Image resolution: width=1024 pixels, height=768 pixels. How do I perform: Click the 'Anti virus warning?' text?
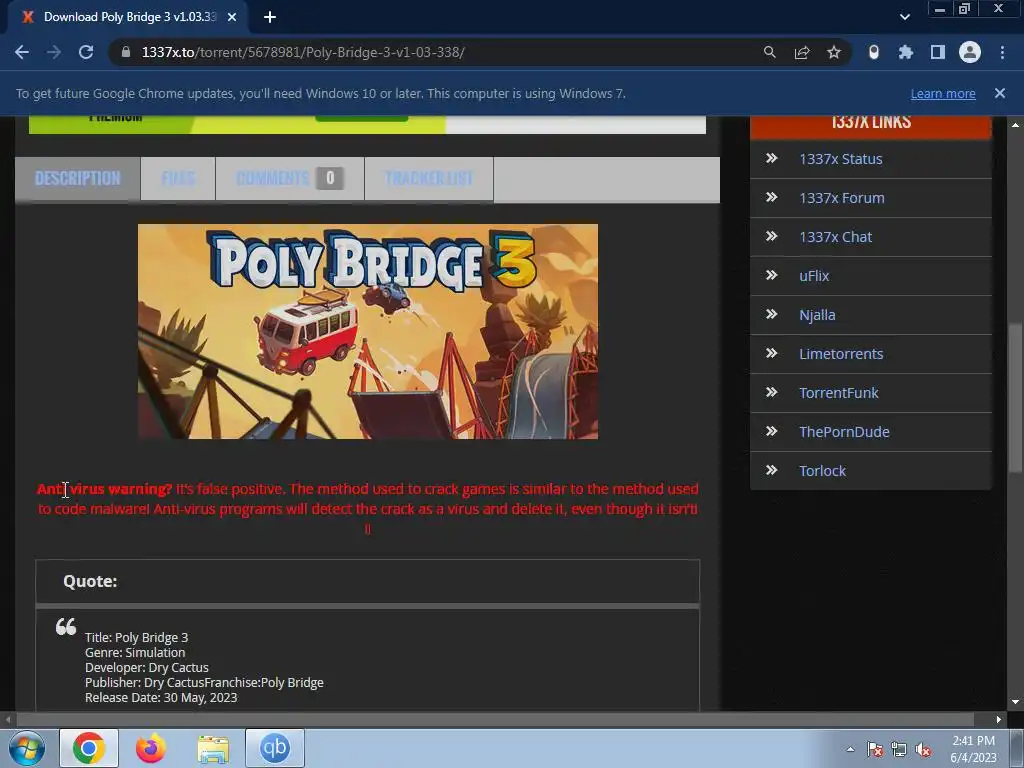coord(104,489)
